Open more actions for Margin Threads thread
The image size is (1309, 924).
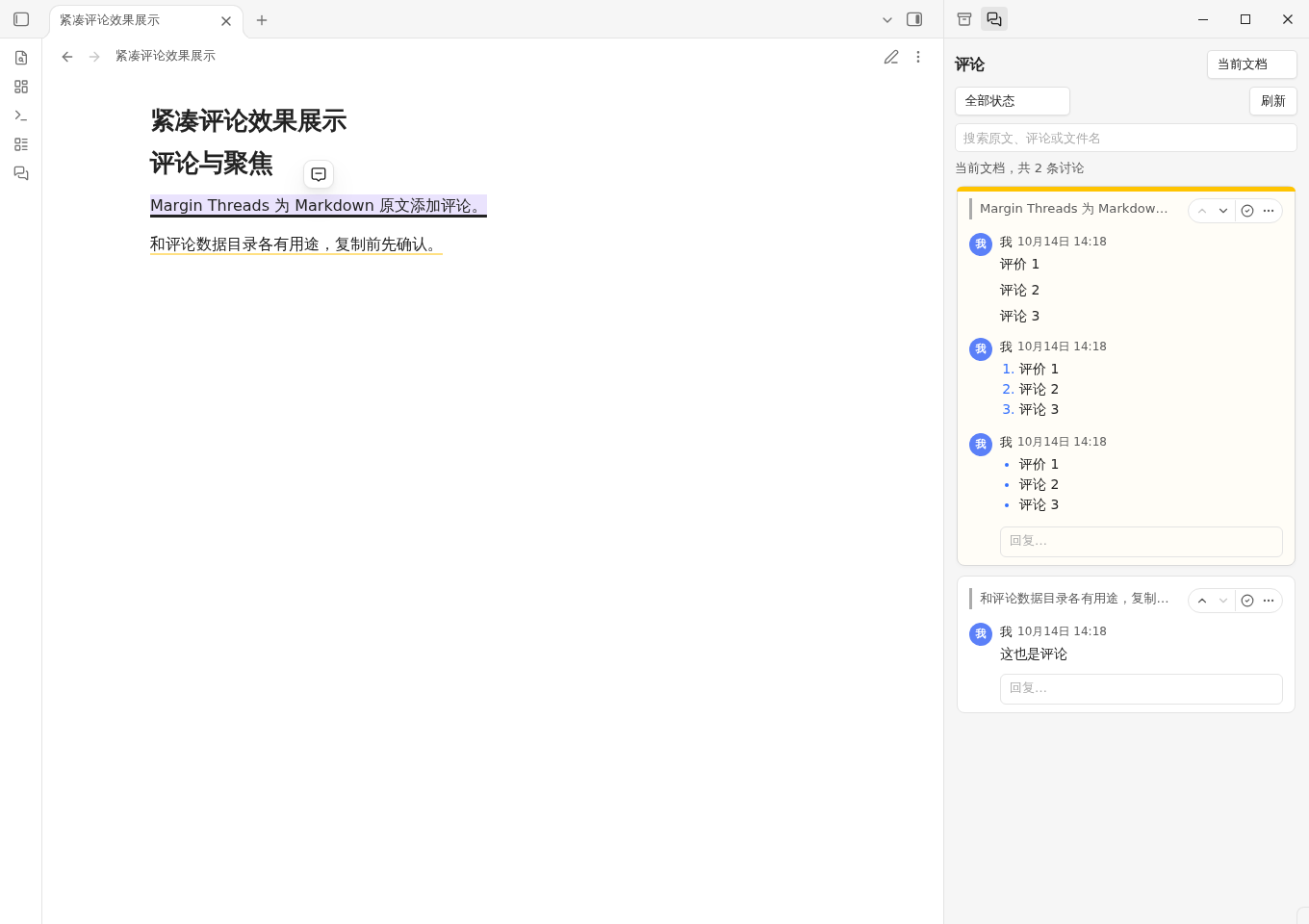pos(1269,211)
